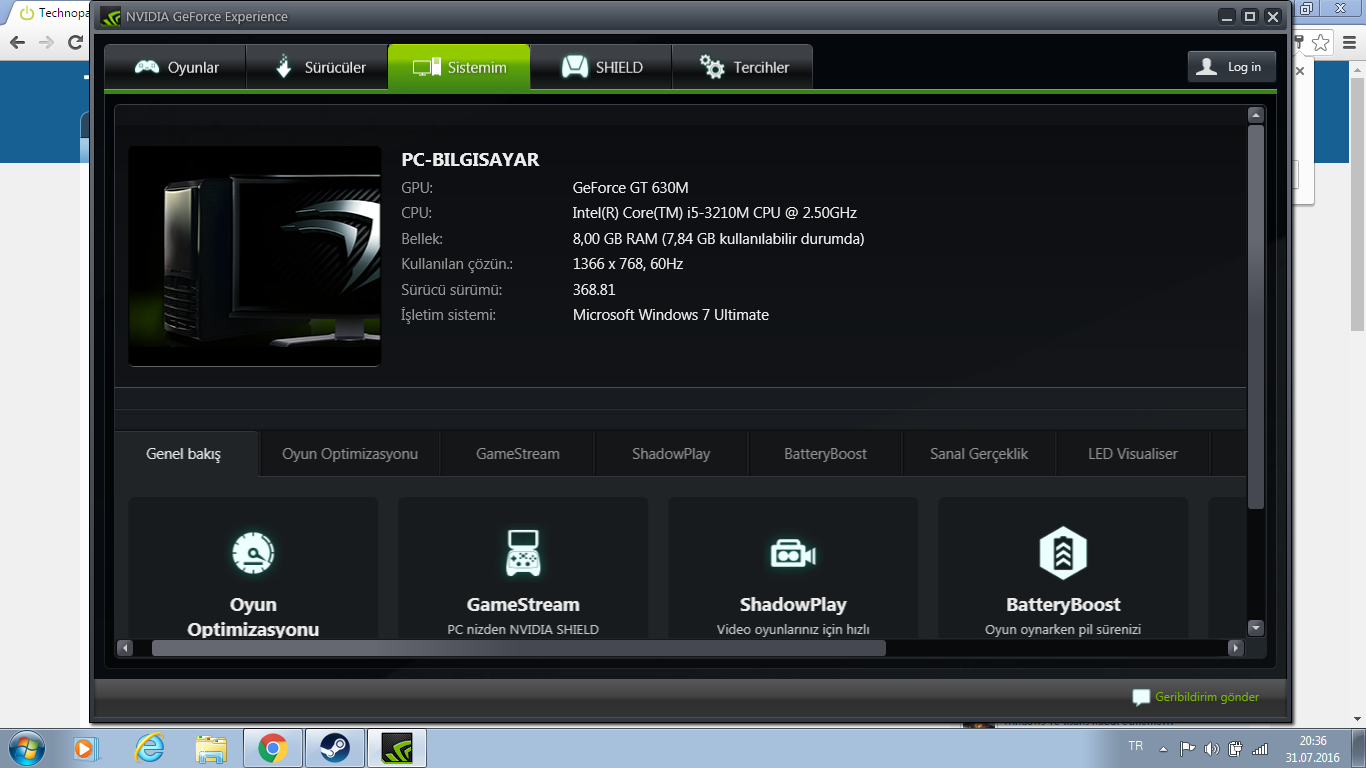
Task: Switch to Chrome from the taskbar
Action: 273,747
